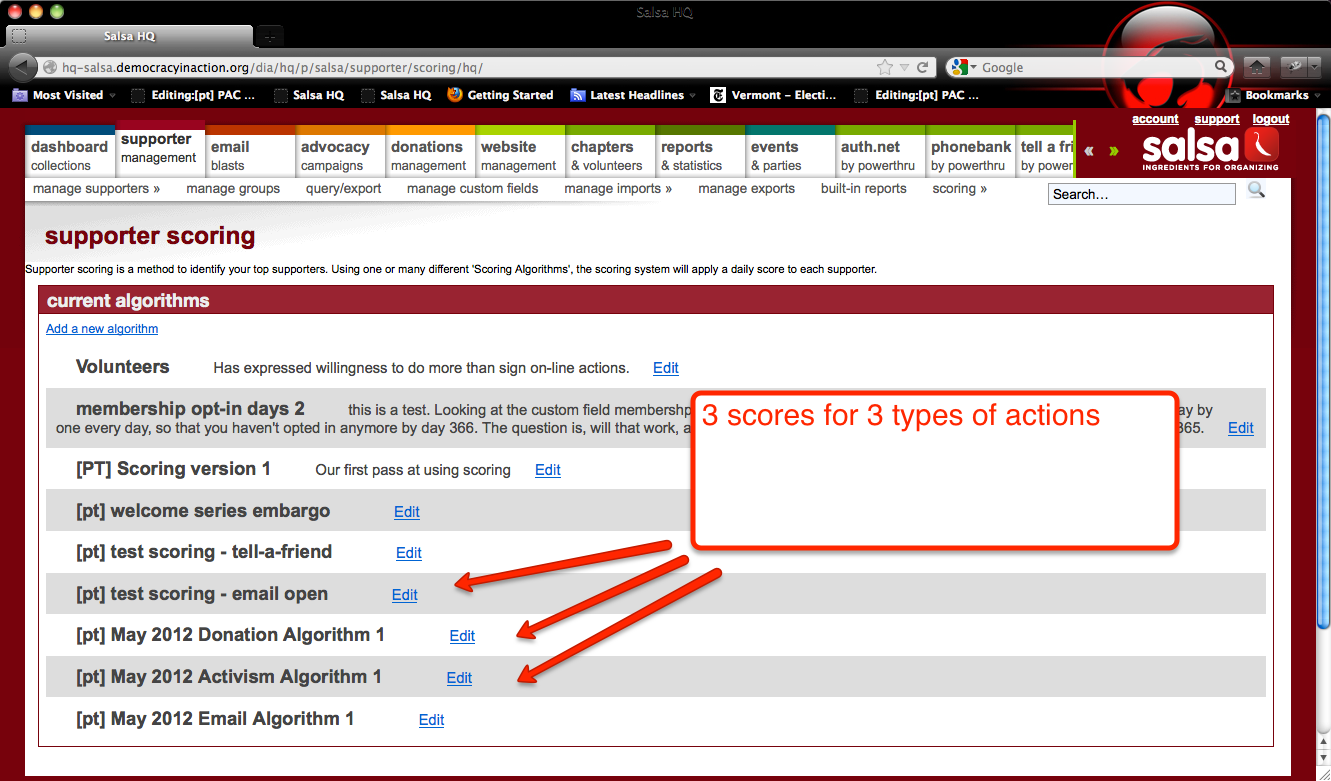
Task: Edit the May 2012 Activism Algorithm 1
Action: [x=459, y=678]
